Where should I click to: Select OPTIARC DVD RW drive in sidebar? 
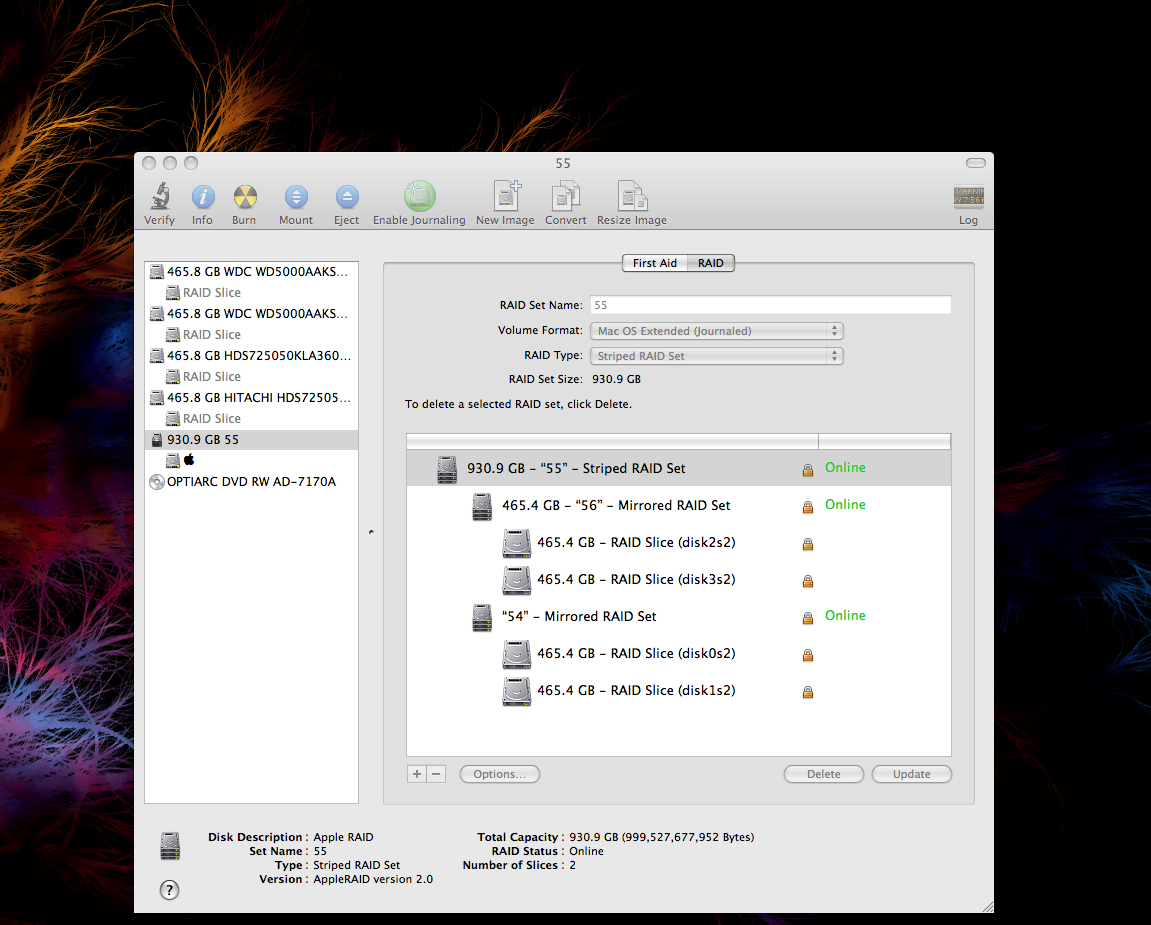pos(250,482)
